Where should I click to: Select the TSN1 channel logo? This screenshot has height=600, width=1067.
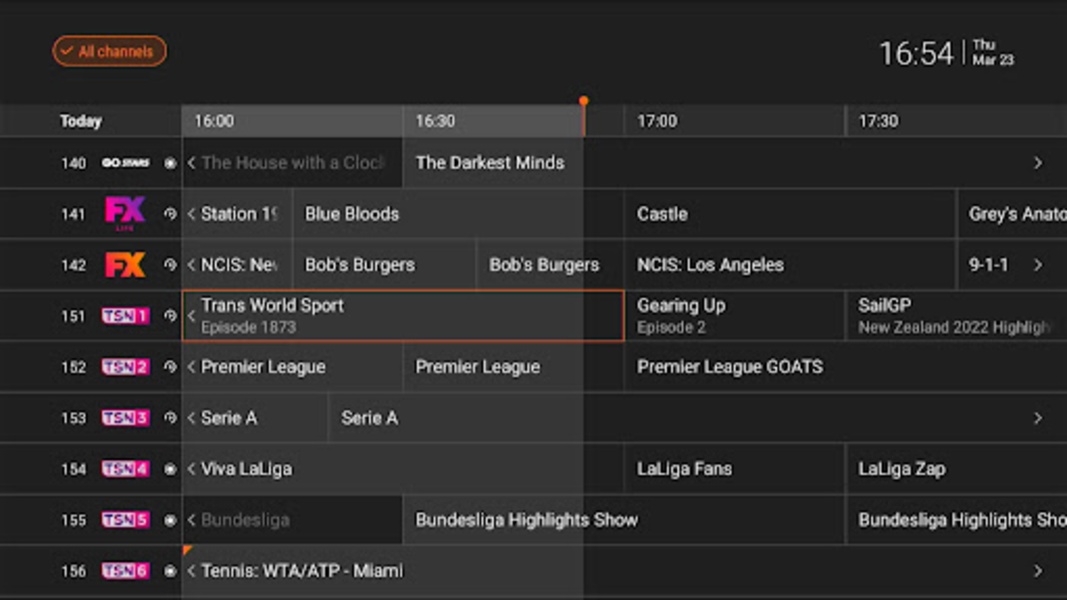tap(125, 316)
